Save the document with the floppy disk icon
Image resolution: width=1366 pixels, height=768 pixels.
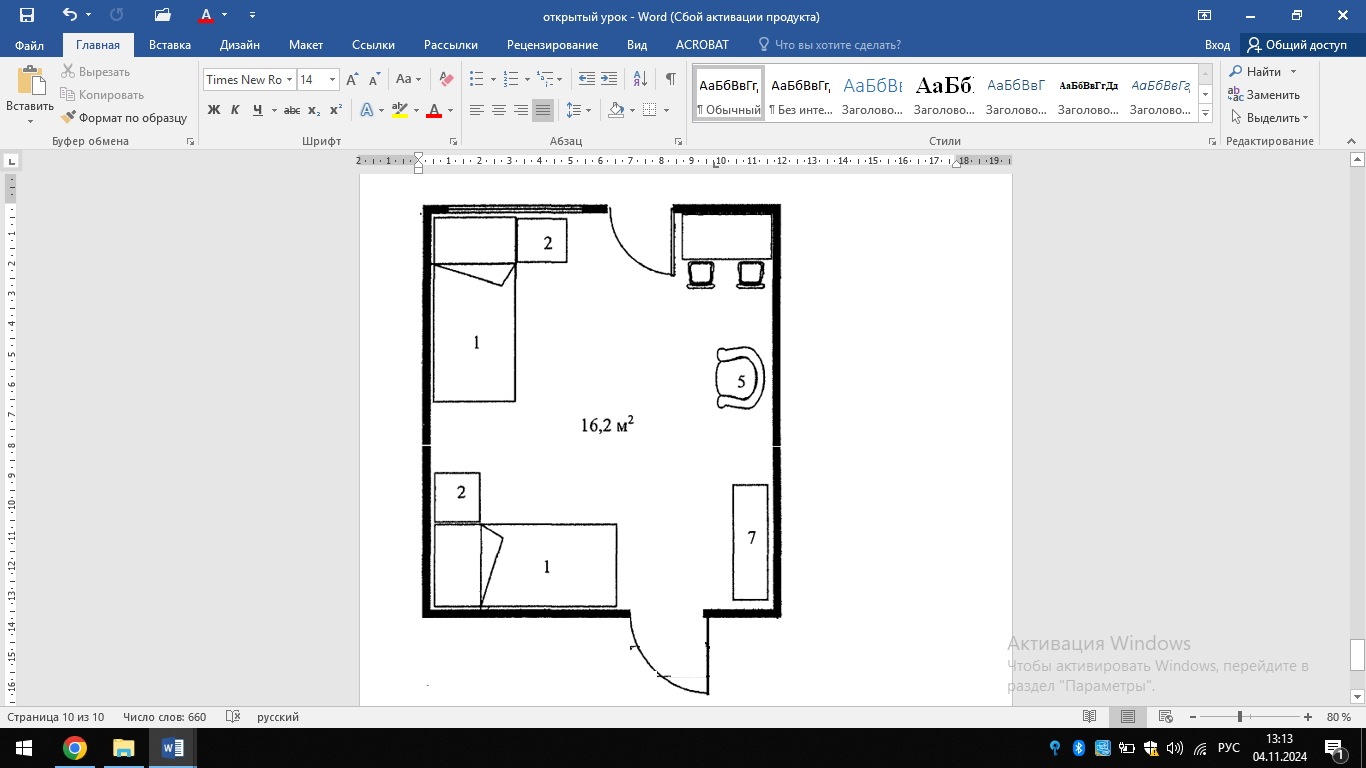[27, 15]
